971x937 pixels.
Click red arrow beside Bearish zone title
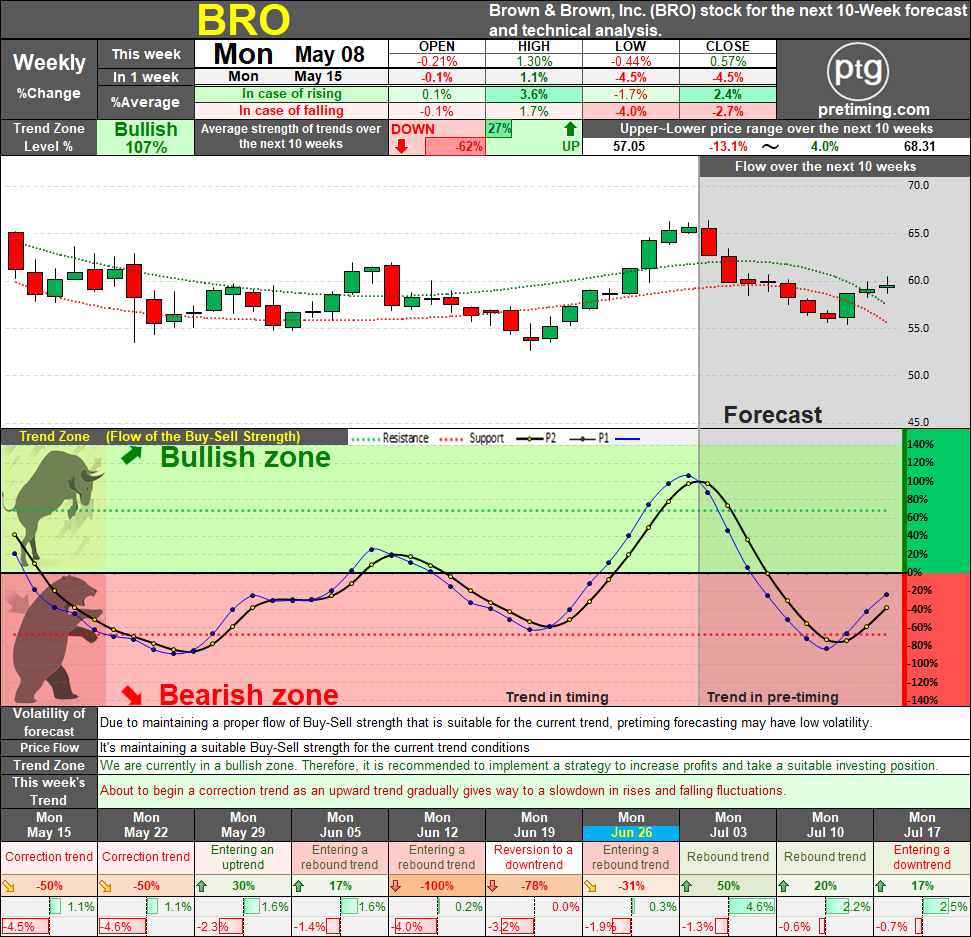[x=131, y=695]
